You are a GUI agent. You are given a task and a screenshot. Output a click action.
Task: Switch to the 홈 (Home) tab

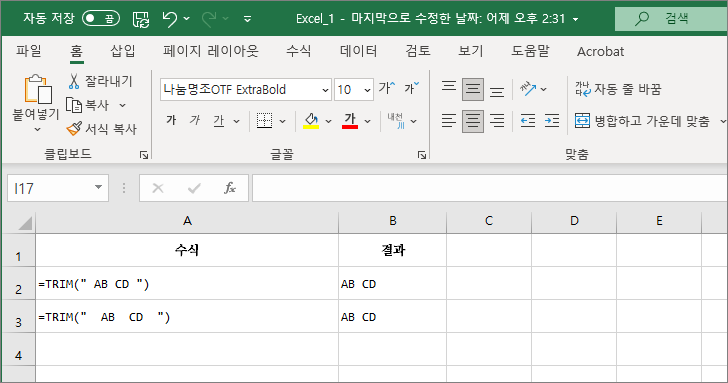click(x=77, y=51)
